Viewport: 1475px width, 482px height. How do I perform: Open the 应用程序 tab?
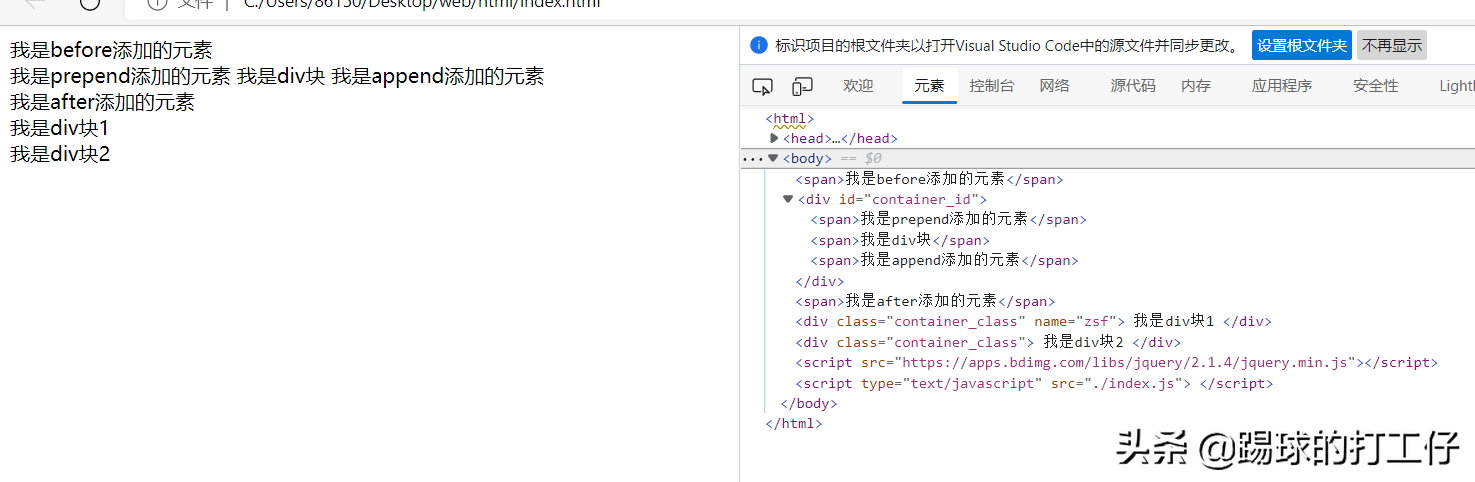(1282, 86)
